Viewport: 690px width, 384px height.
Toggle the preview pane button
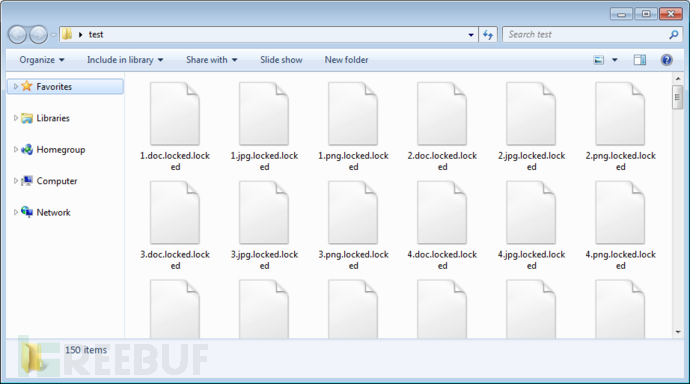click(640, 60)
